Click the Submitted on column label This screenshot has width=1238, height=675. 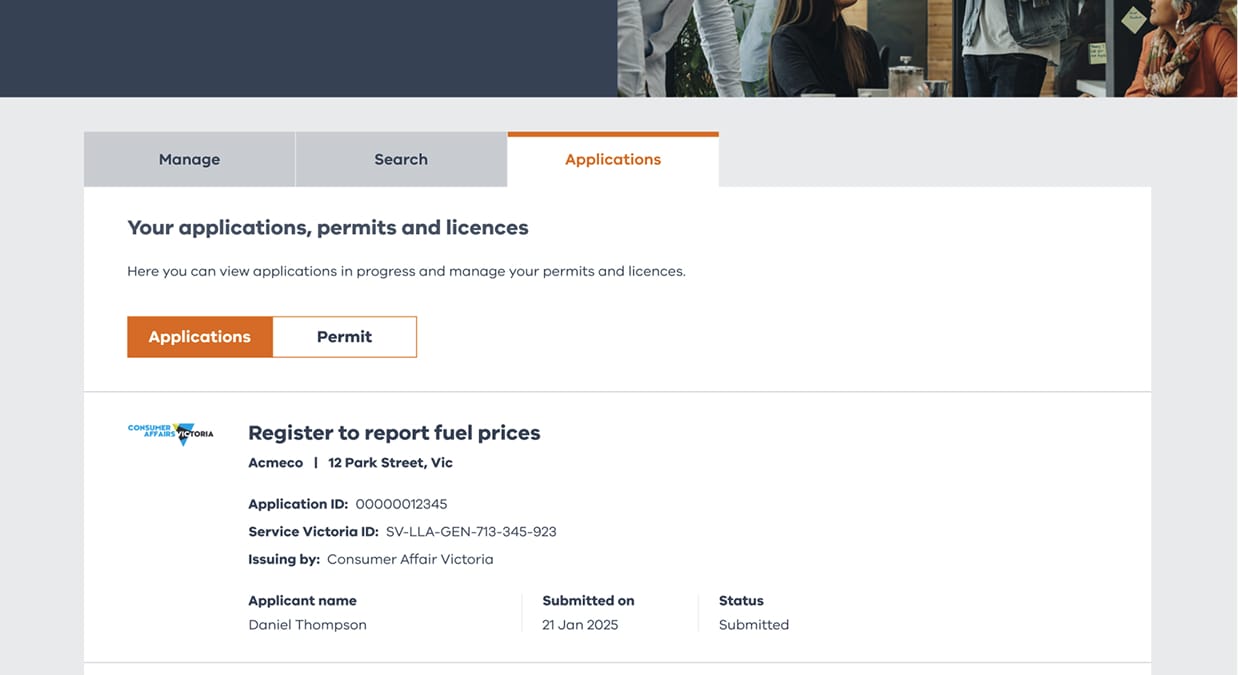point(588,601)
